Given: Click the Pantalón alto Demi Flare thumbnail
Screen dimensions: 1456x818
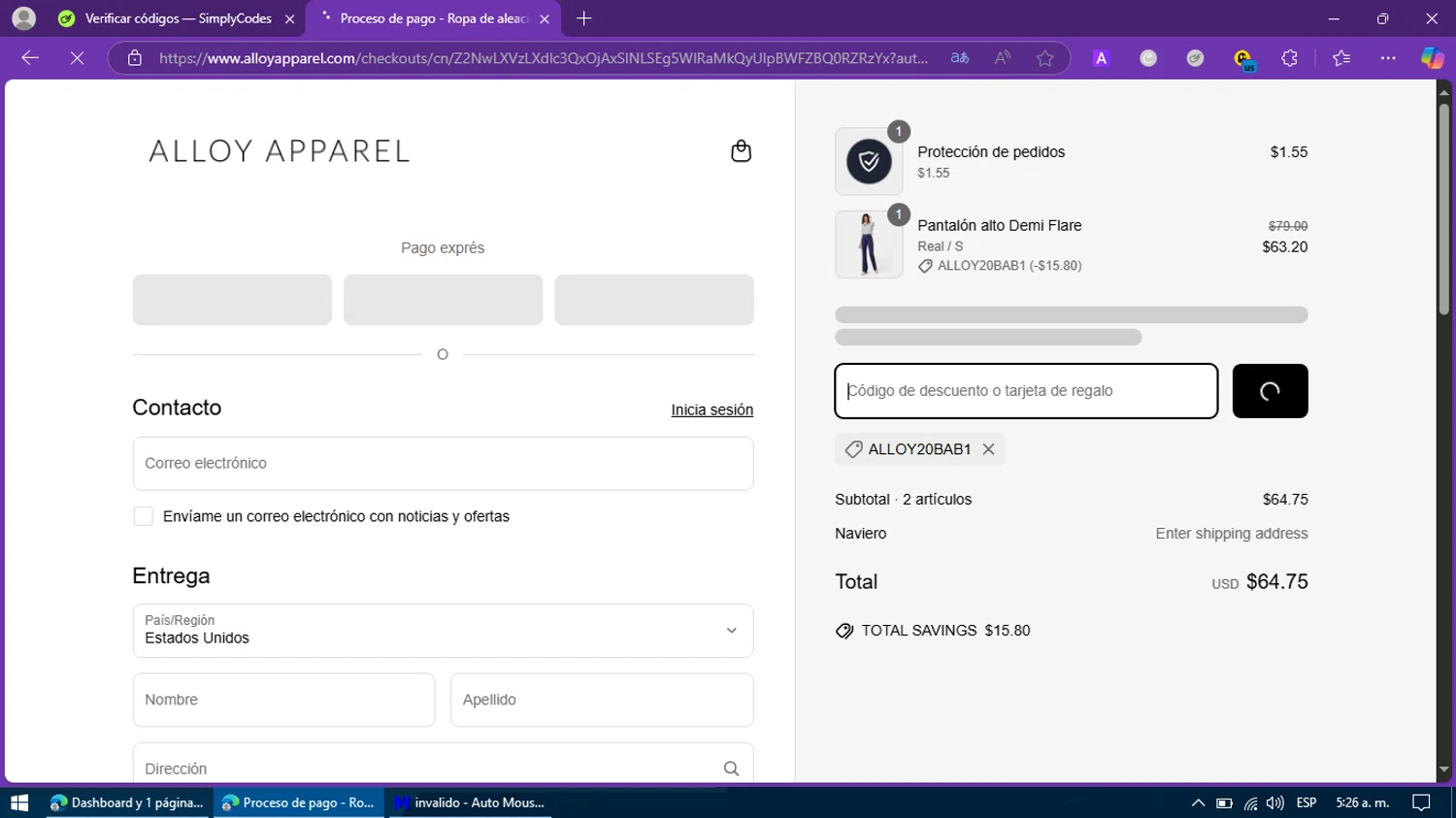Looking at the screenshot, I should (869, 245).
